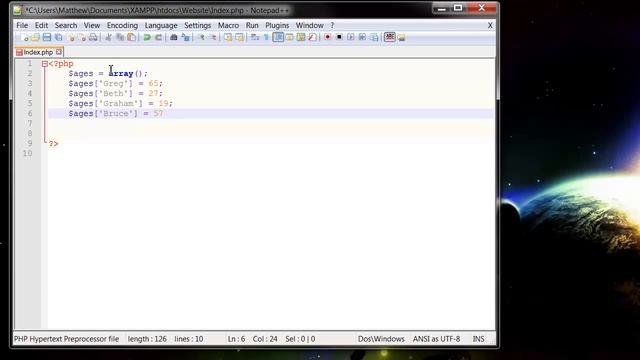Open the Settings menu
The height and width of the screenshot is (360, 640).
click(x=198, y=25)
